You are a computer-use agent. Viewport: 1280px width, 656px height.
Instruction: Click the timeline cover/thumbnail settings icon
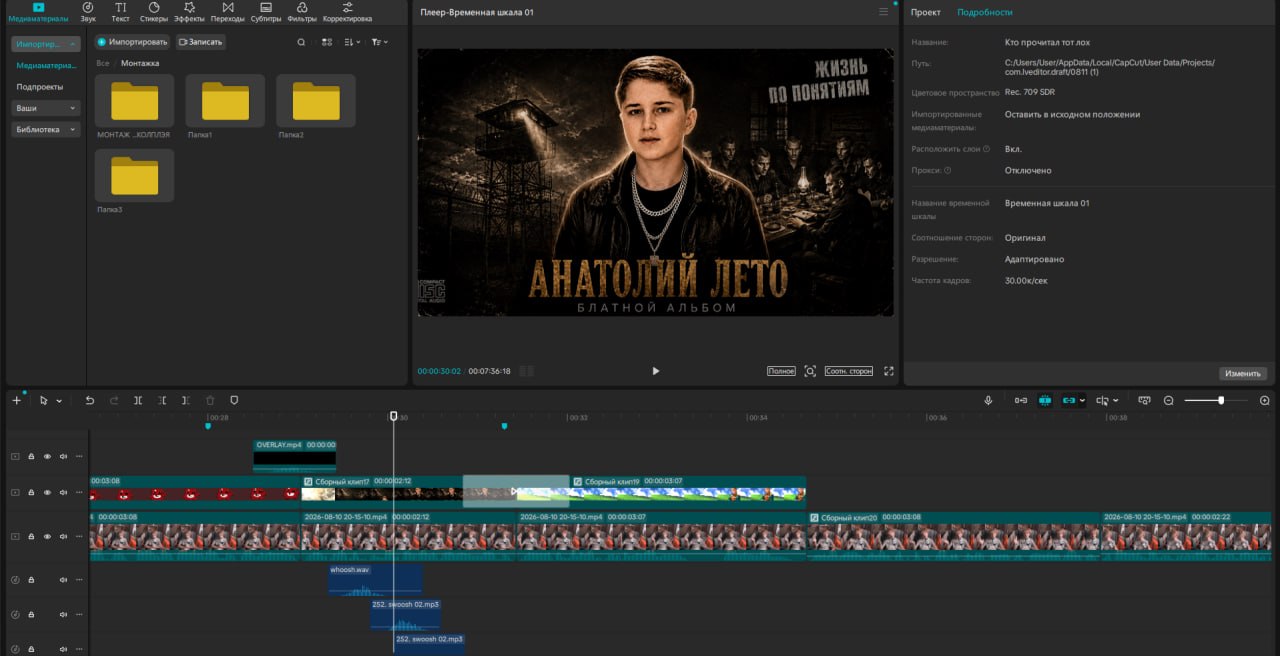pyautogui.click(x=1143, y=400)
